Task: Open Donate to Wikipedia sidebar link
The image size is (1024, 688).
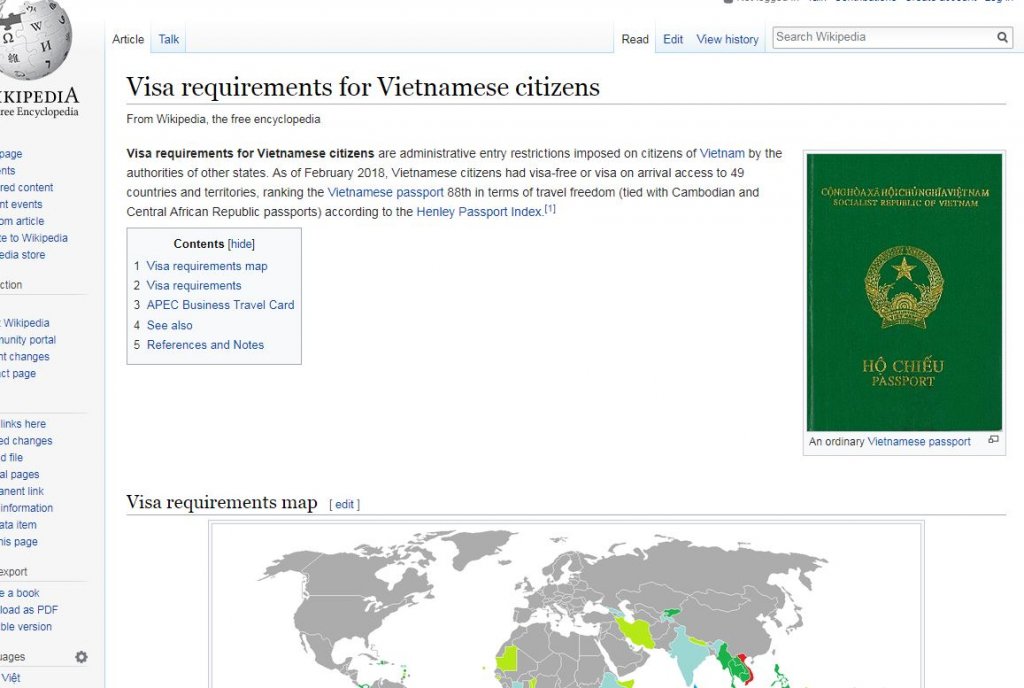Action: click(34, 238)
